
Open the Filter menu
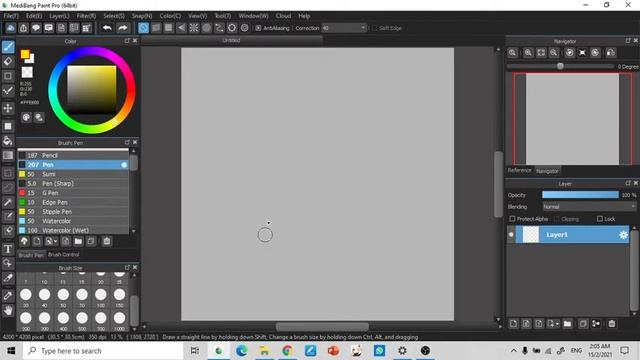pos(86,16)
